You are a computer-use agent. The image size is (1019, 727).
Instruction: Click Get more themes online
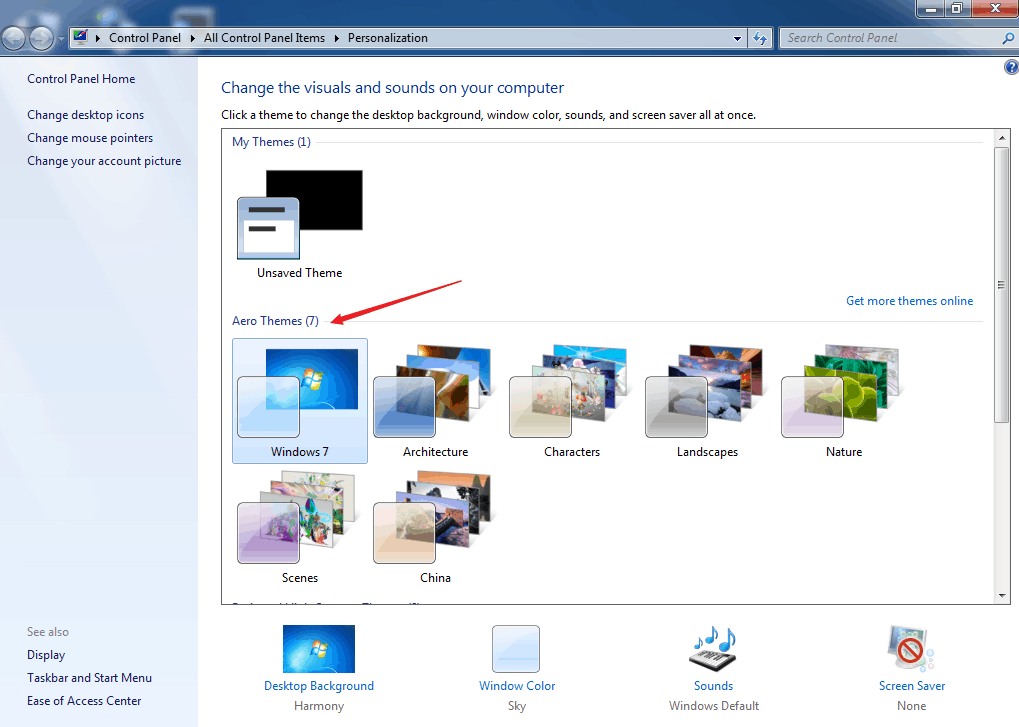tap(909, 301)
